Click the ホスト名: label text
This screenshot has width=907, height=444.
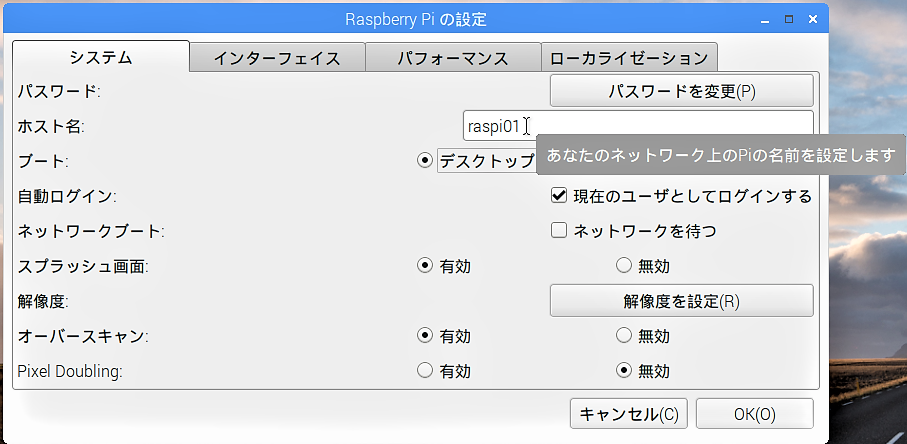(51, 126)
